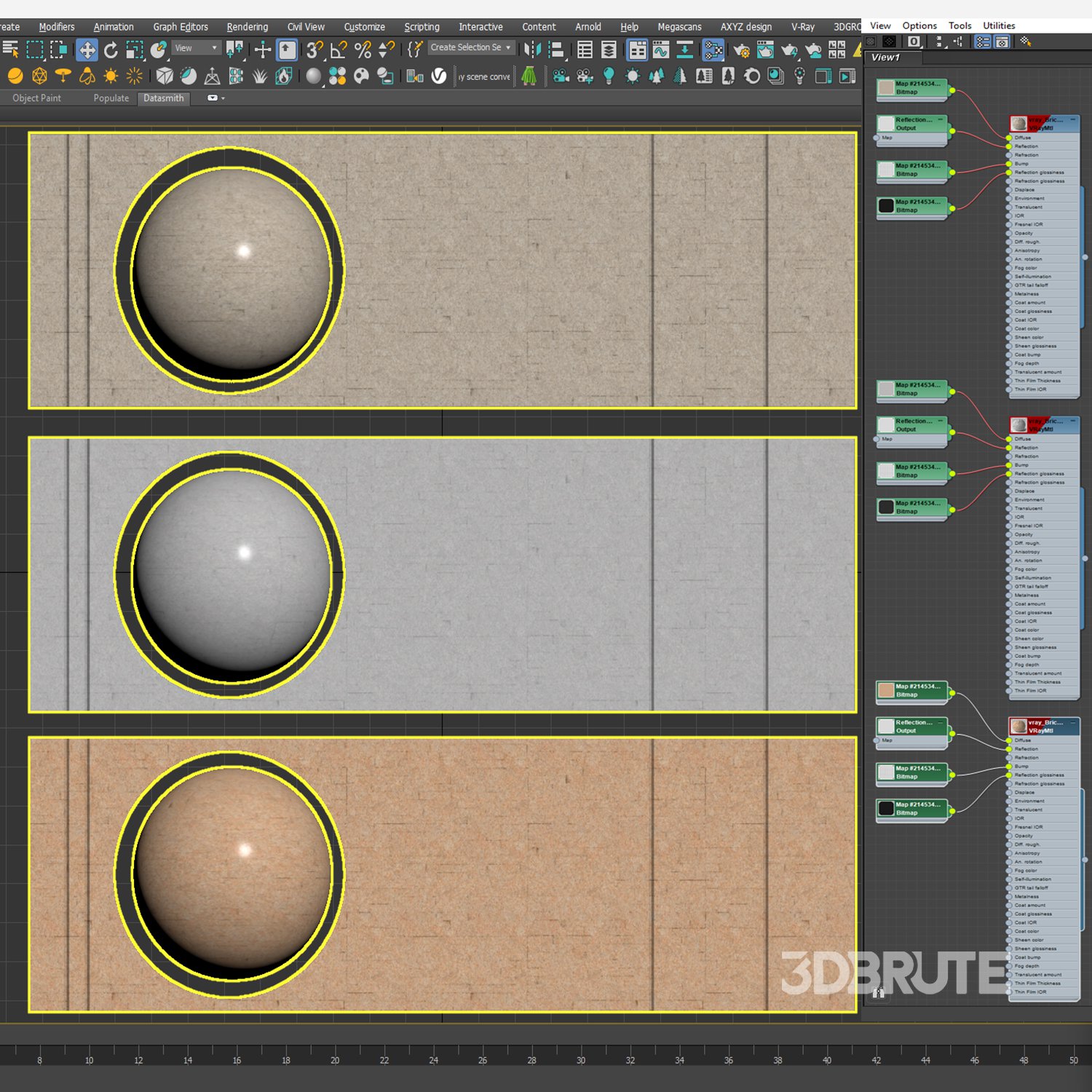This screenshot has width=1092, height=1092.
Task: Open the Render Setup teapot icon
Action: click(741, 50)
